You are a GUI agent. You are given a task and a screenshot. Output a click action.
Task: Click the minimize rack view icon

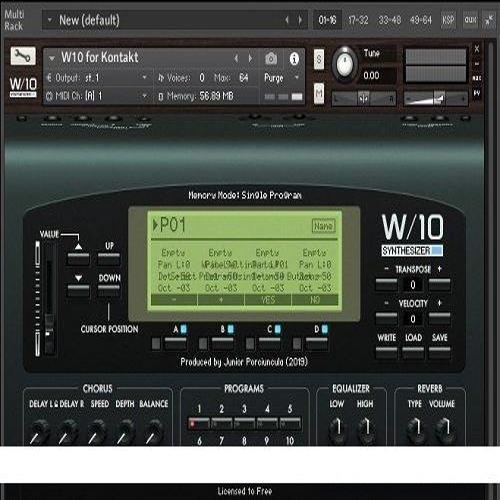(x=489, y=20)
